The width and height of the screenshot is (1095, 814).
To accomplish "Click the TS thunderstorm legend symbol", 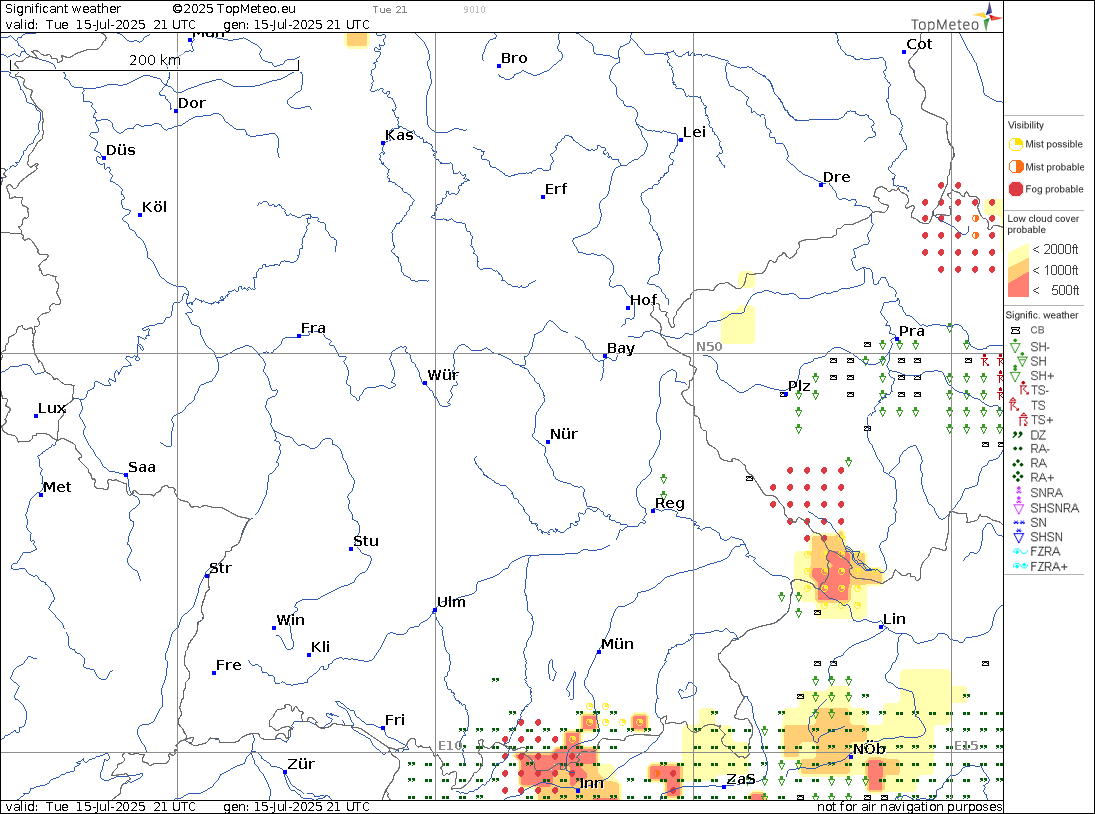I will point(1015,404).
